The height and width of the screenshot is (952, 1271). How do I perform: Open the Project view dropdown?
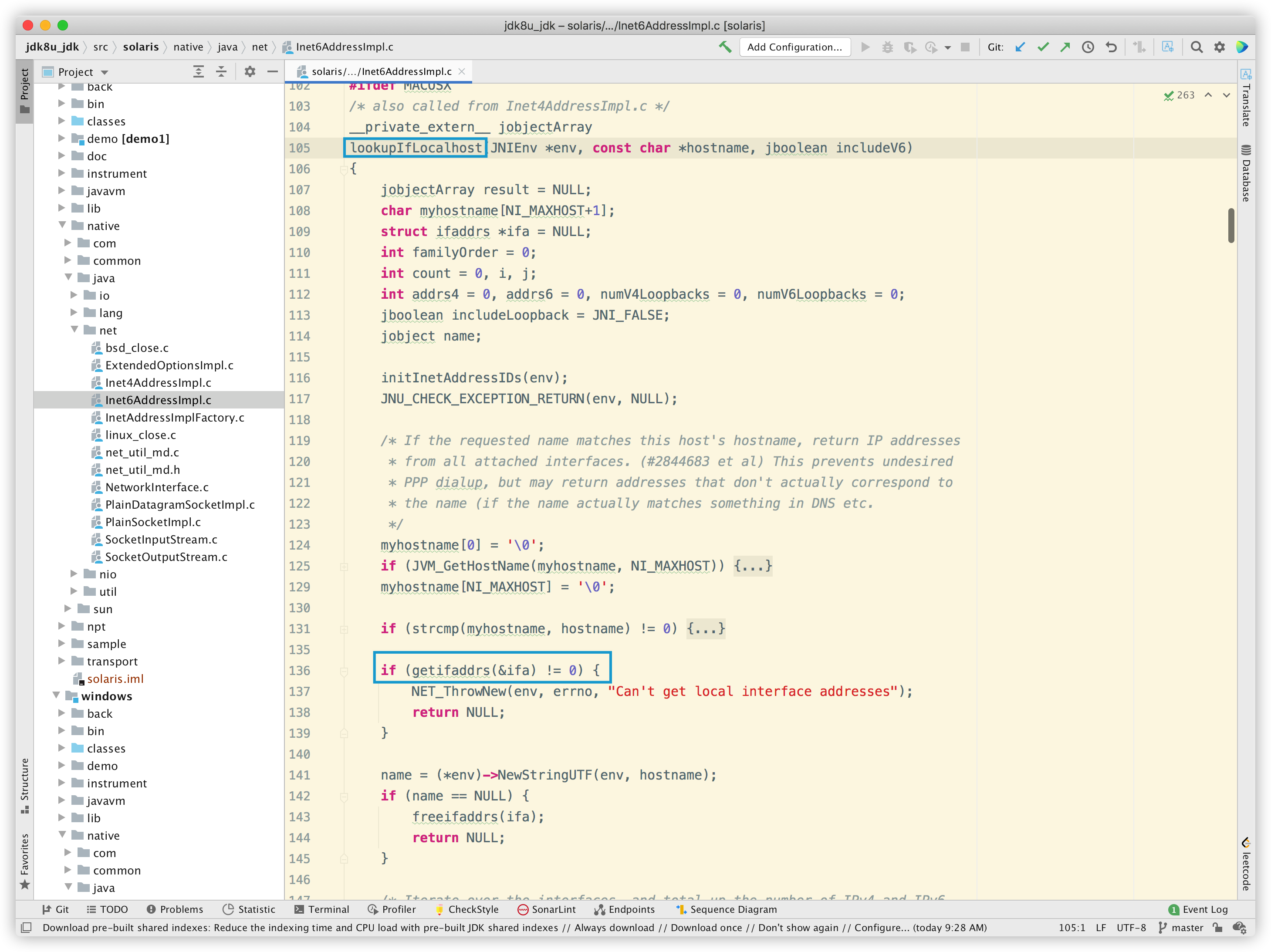click(x=105, y=72)
